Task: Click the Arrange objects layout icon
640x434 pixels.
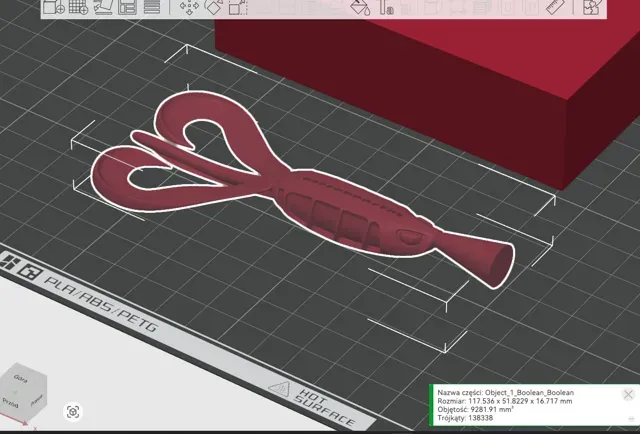Action: (x=127, y=7)
